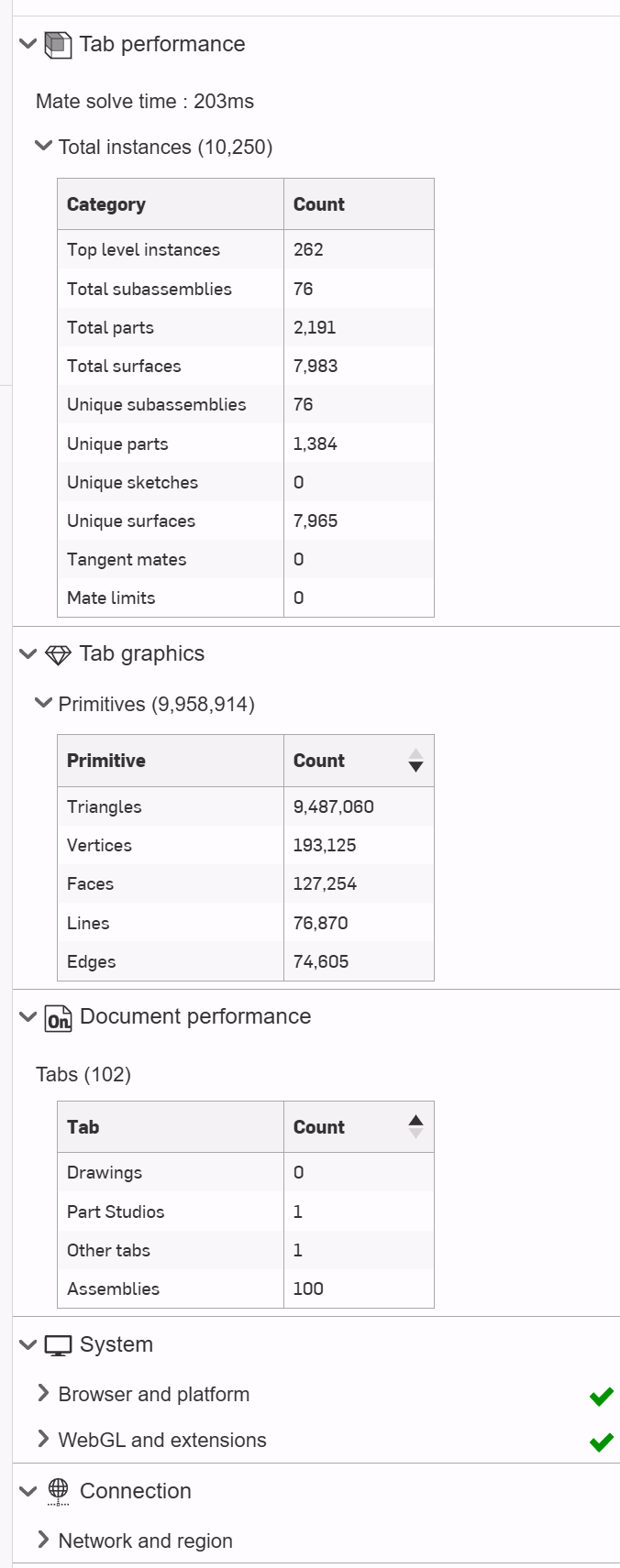Screen dimensions: 620x1568
Task: Collapse the Total instances list
Action: [43, 146]
